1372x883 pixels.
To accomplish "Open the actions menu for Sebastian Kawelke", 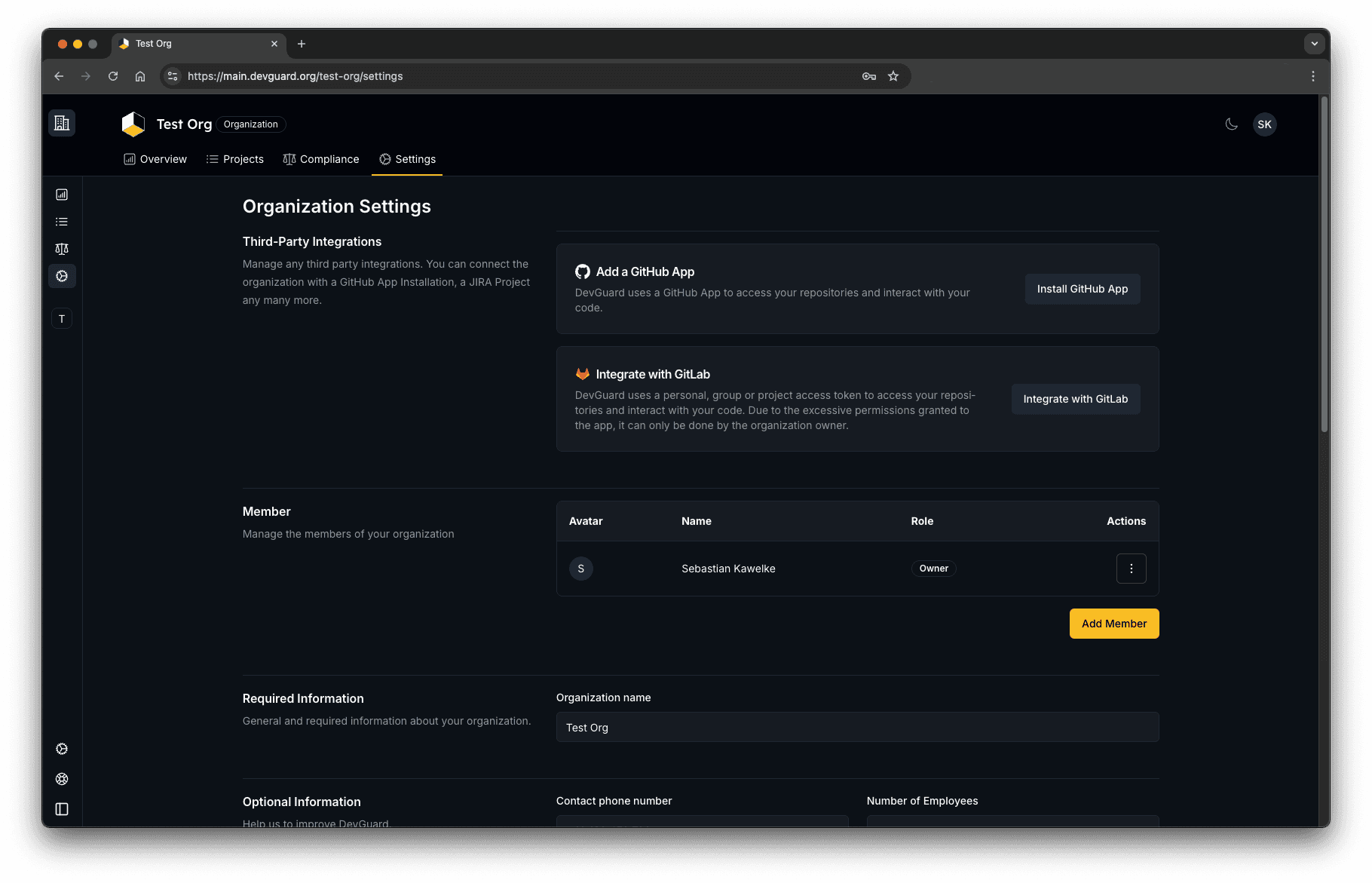I will coord(1131,569).
